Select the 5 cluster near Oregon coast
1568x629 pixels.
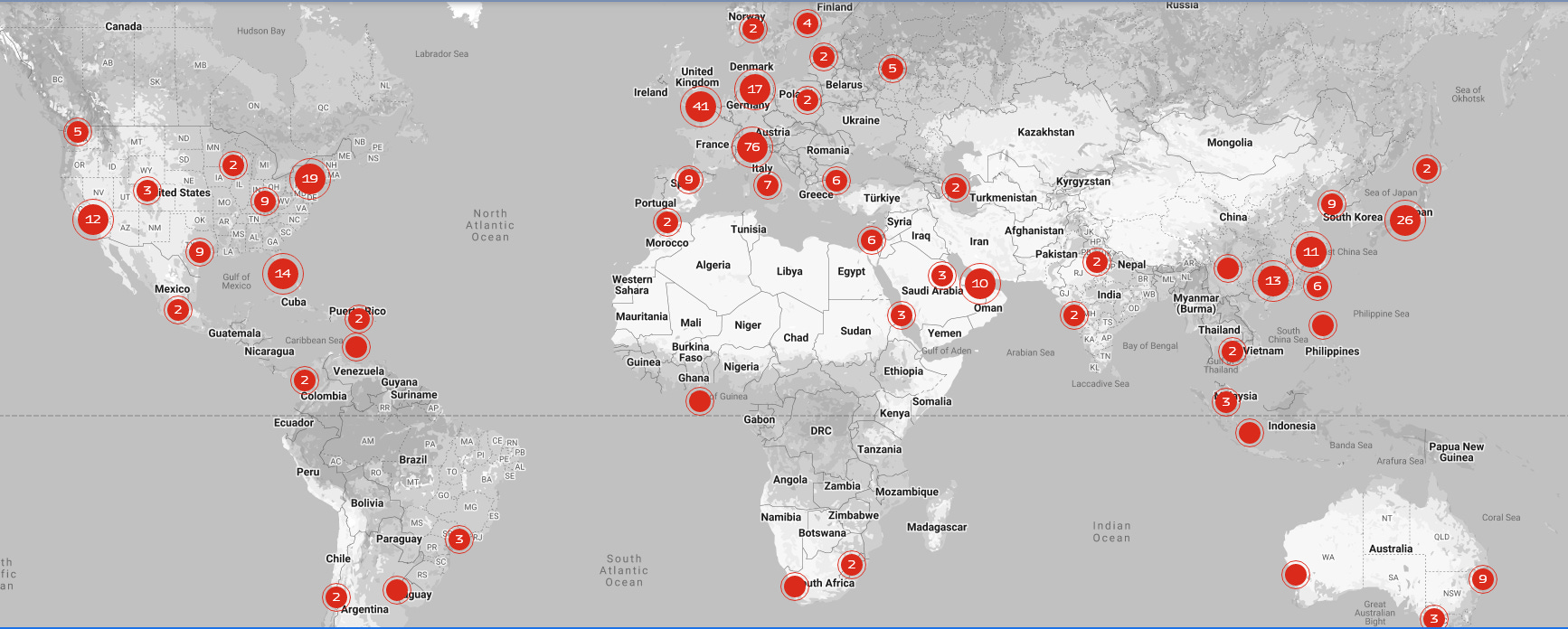78,132
